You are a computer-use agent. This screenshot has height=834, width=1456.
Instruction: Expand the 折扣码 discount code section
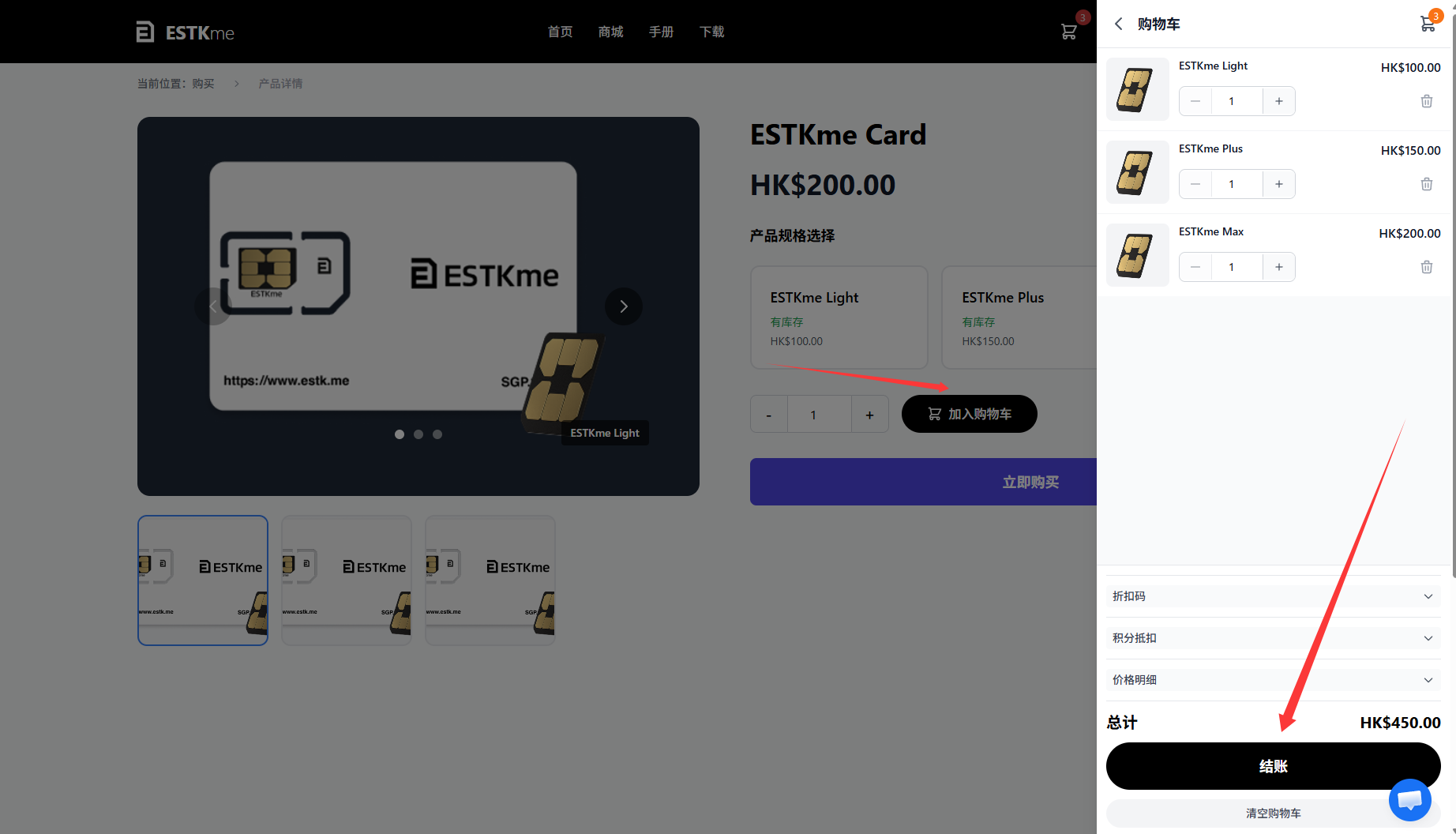[1273, 596]
